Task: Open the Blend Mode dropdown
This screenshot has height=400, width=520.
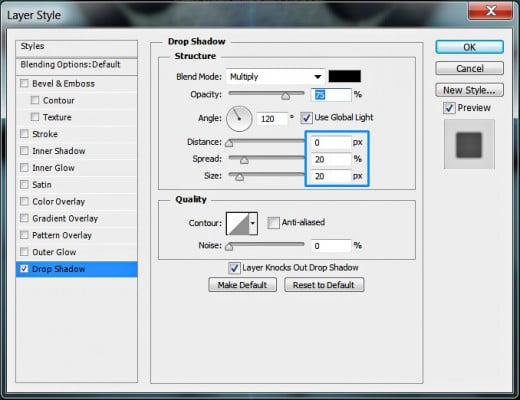Action: click(x=275, y=77)
